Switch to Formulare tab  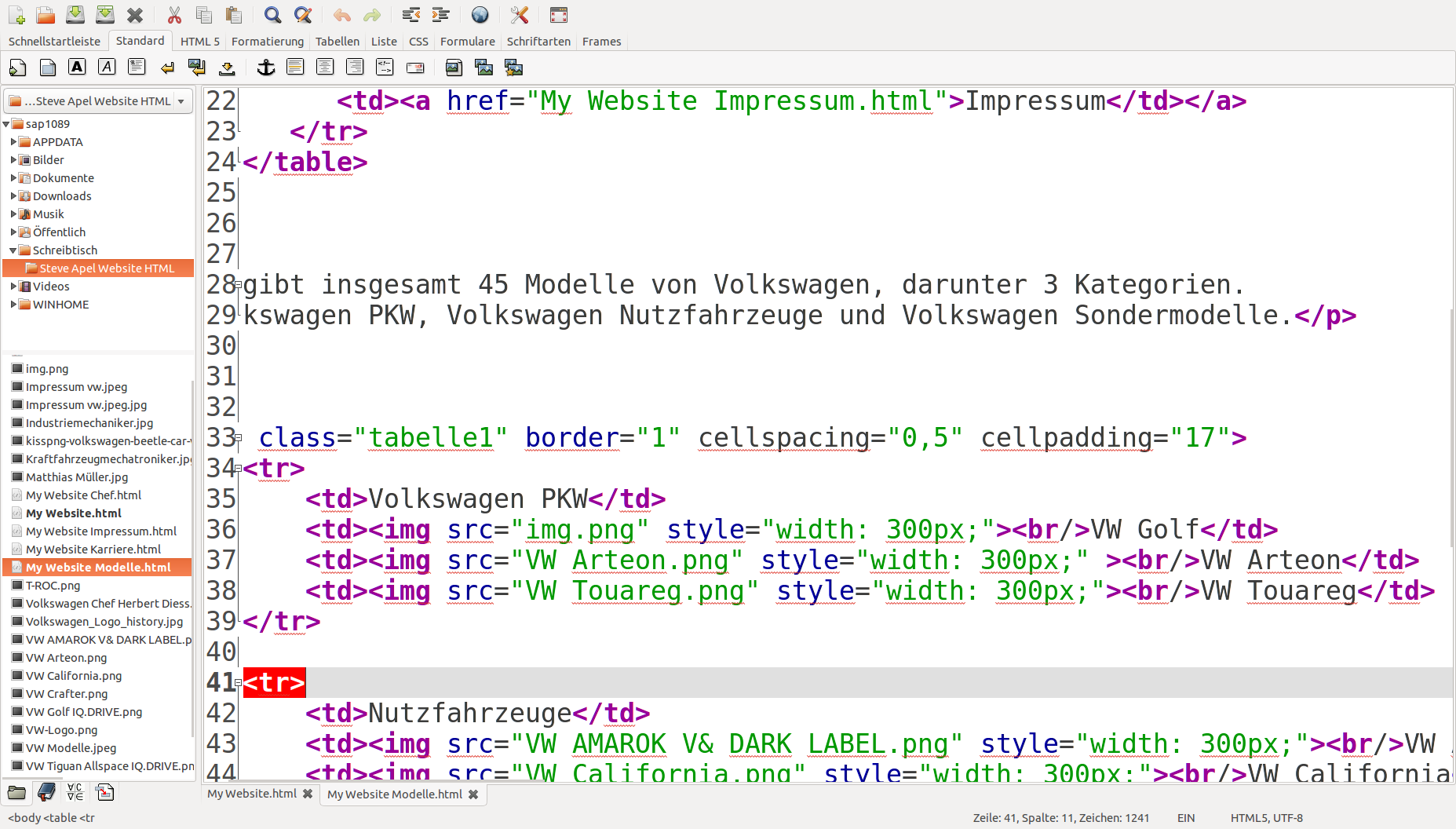click(x=467, y=41)
